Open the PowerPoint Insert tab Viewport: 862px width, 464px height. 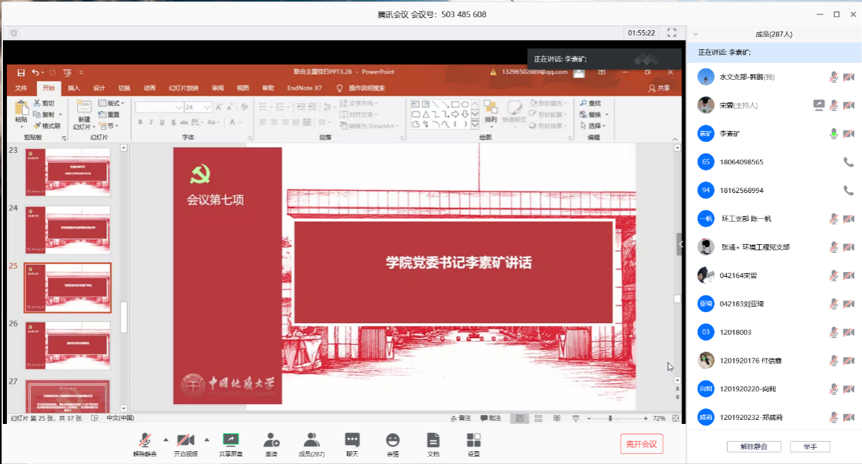[x=74, y=88]
